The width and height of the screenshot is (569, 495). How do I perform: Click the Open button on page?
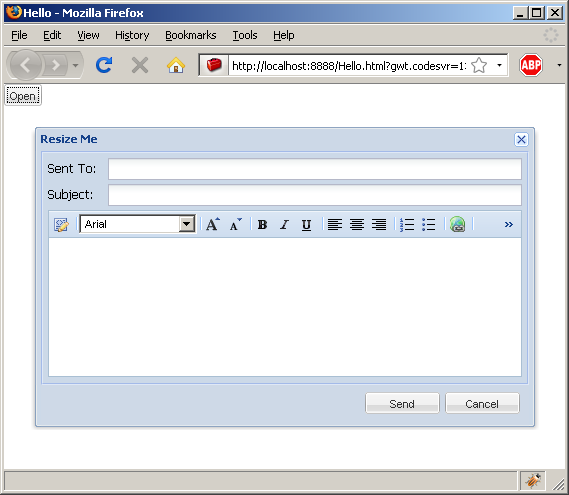coord(23,96)
